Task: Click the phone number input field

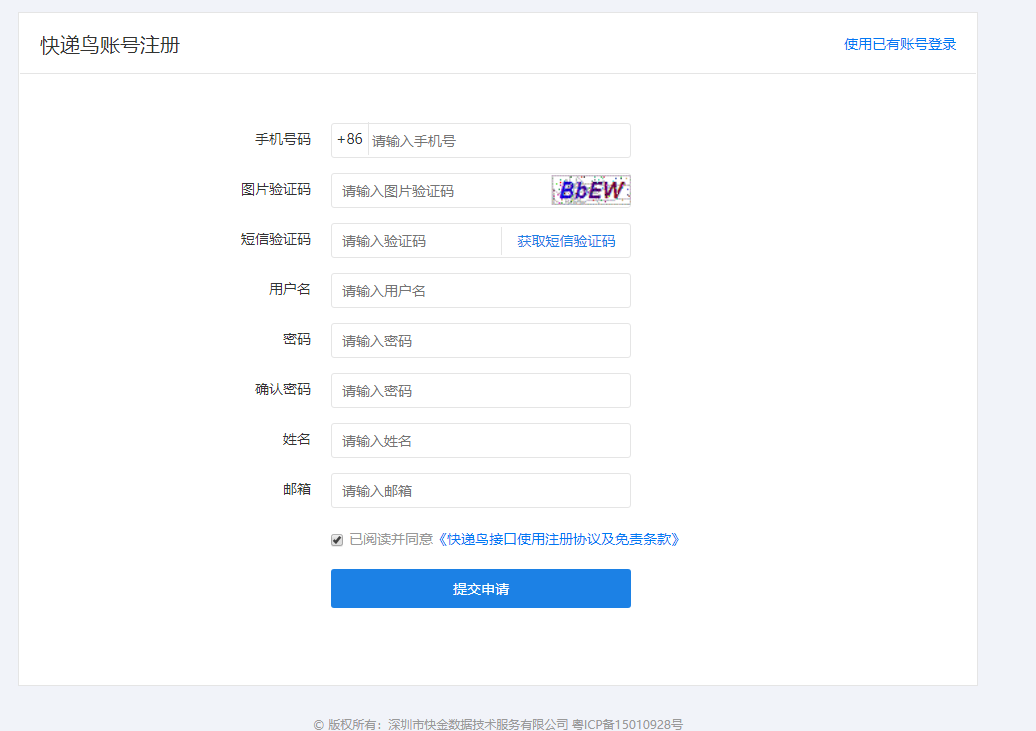Action: pos(499,141)
